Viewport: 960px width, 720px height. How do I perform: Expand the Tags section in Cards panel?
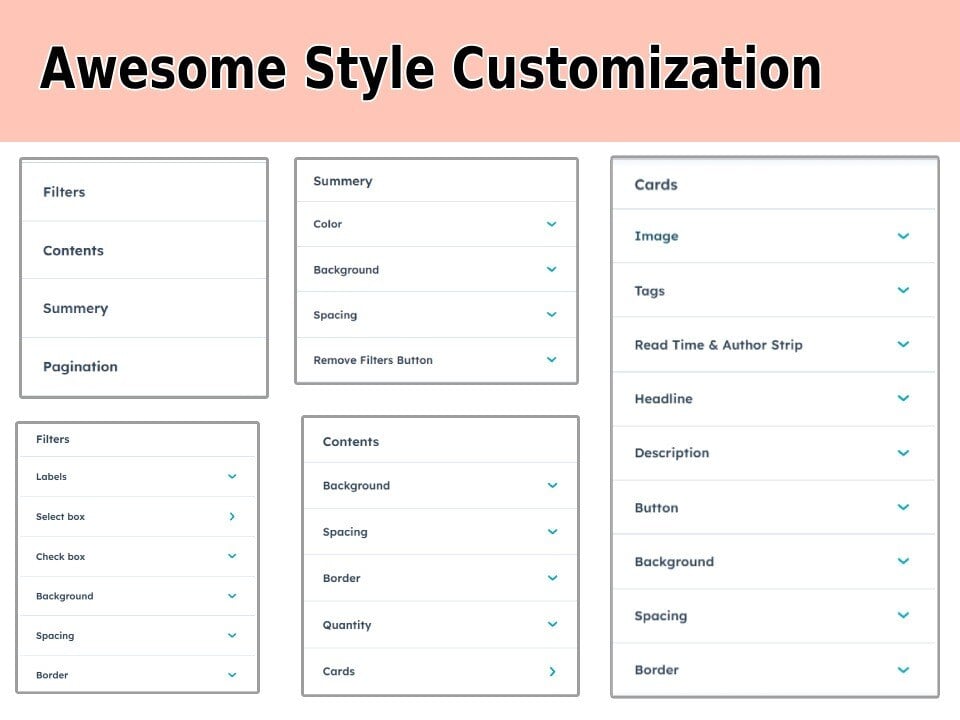tap(902, 291)
